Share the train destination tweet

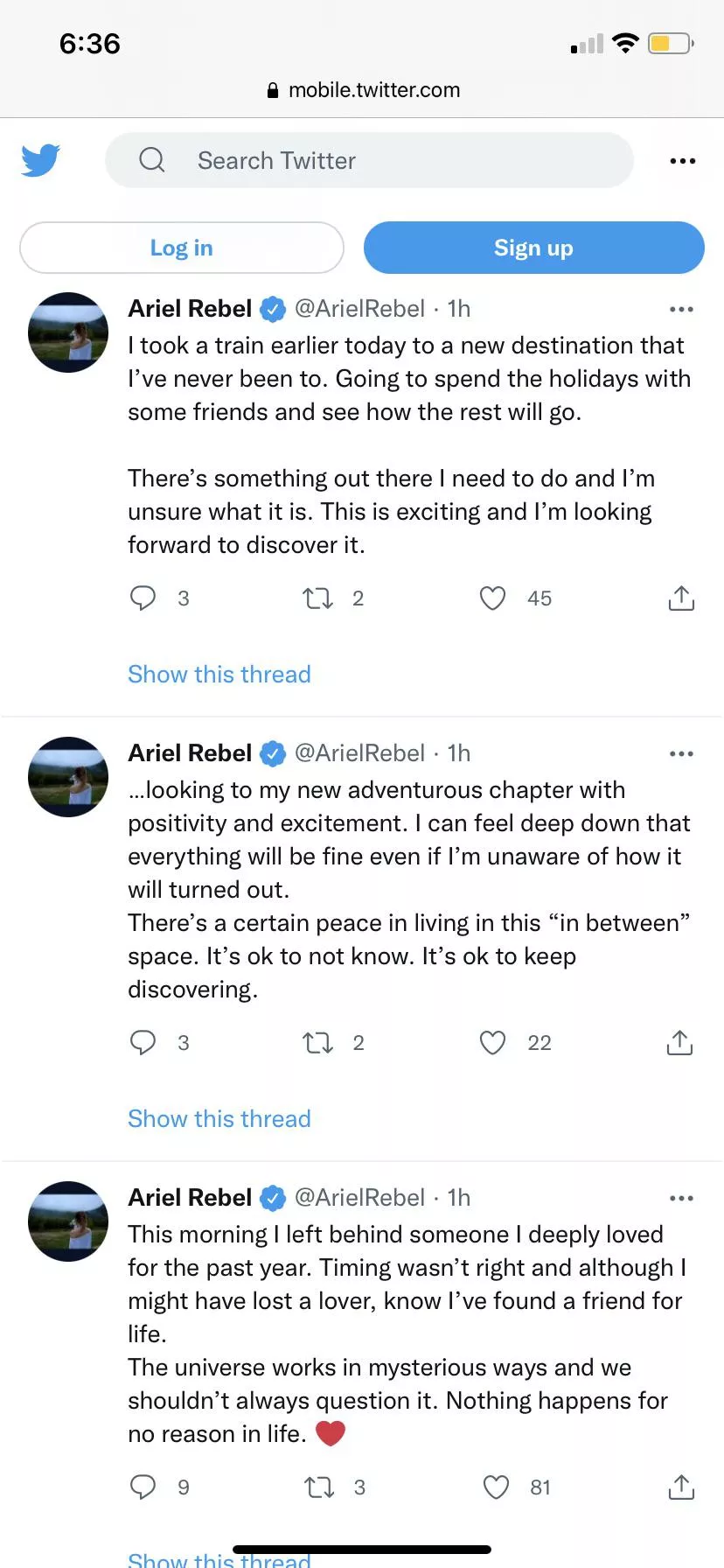tap(681, 598)
